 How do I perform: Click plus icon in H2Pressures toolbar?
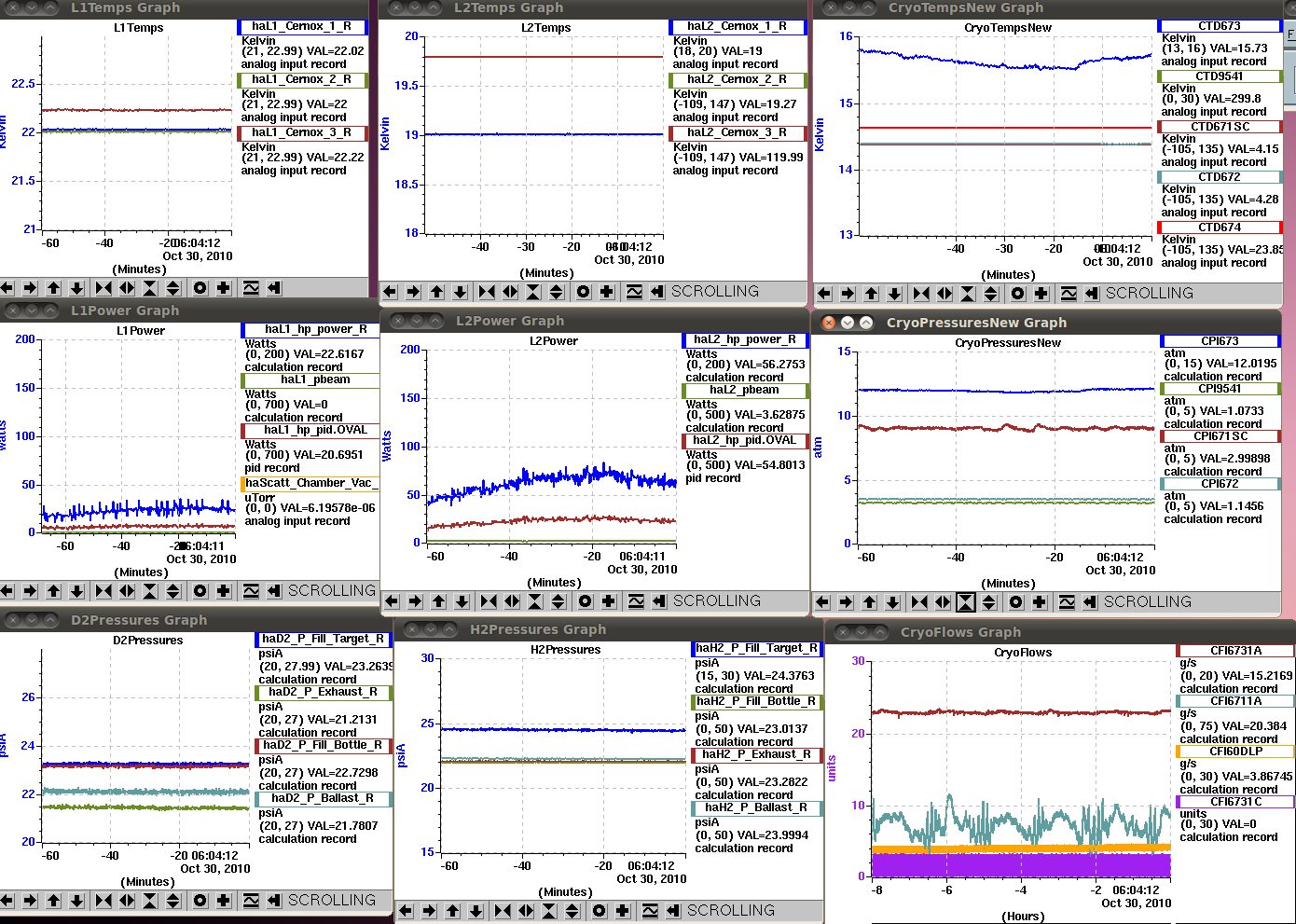[x=623, y=911]
